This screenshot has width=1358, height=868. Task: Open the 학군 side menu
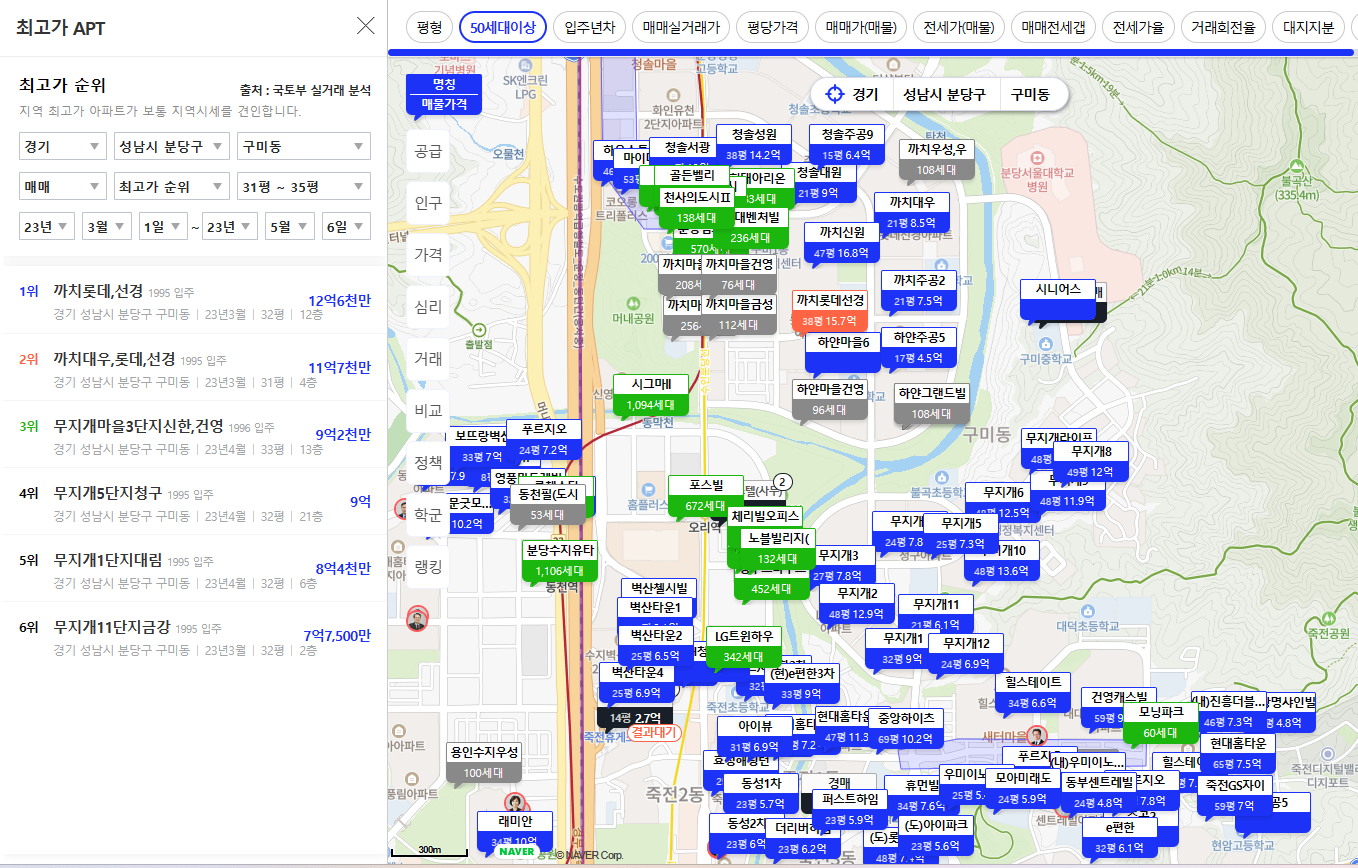(x=428, y=515)
